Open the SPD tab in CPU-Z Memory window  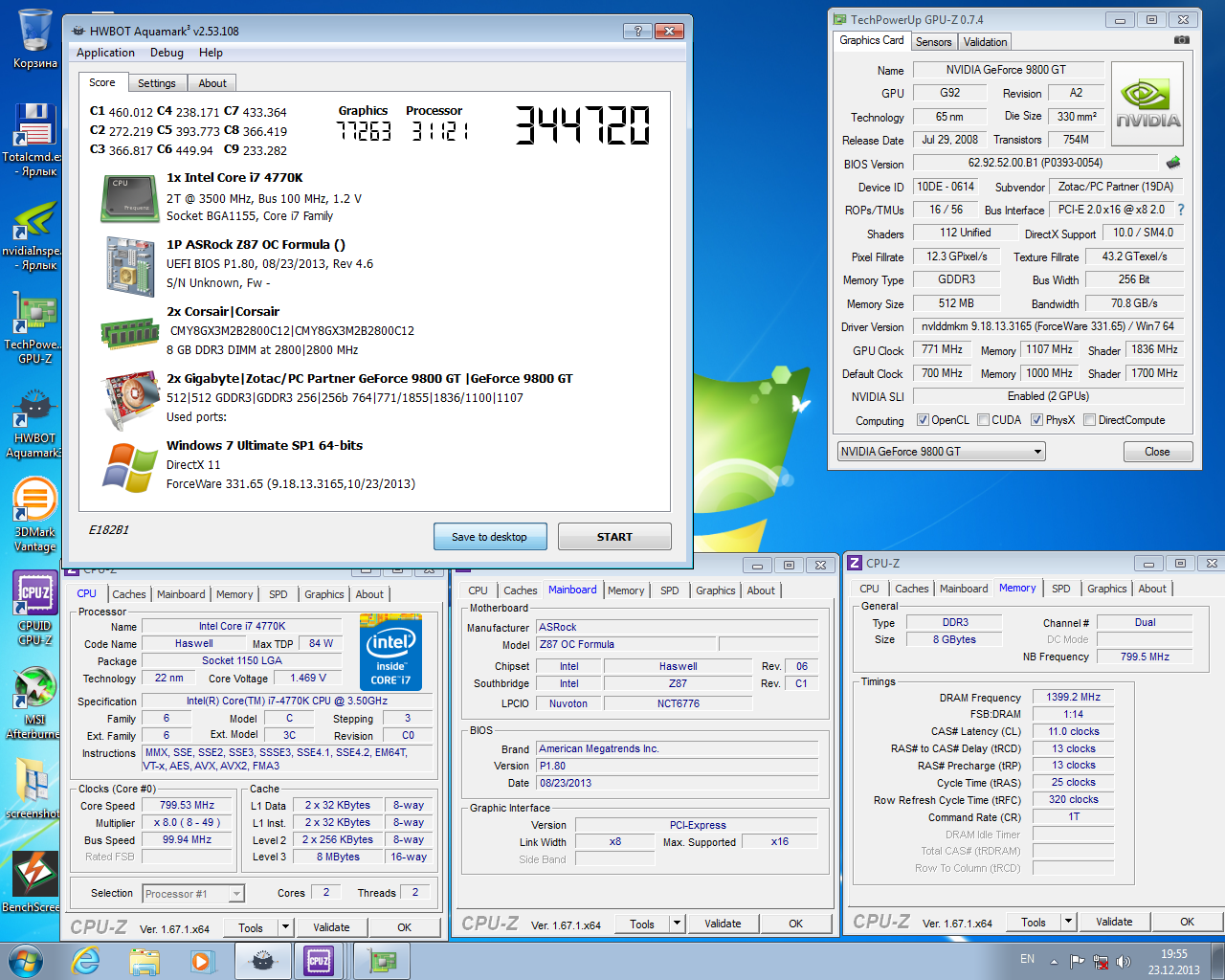click(1061, 589)
